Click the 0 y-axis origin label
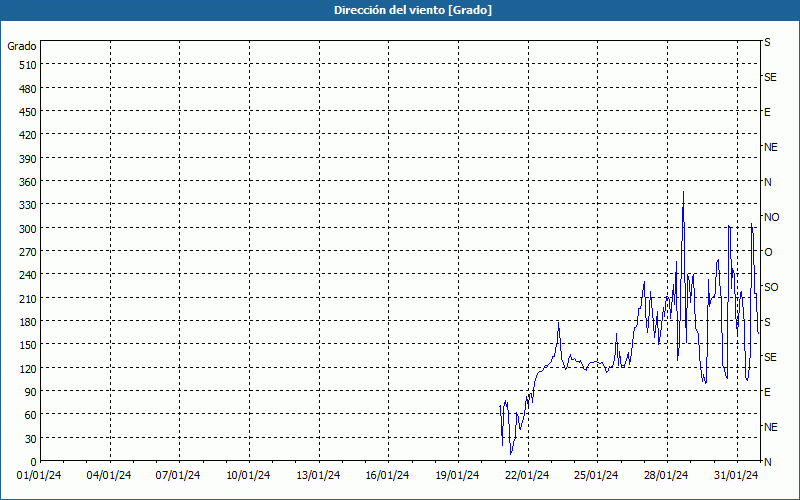 34,462
